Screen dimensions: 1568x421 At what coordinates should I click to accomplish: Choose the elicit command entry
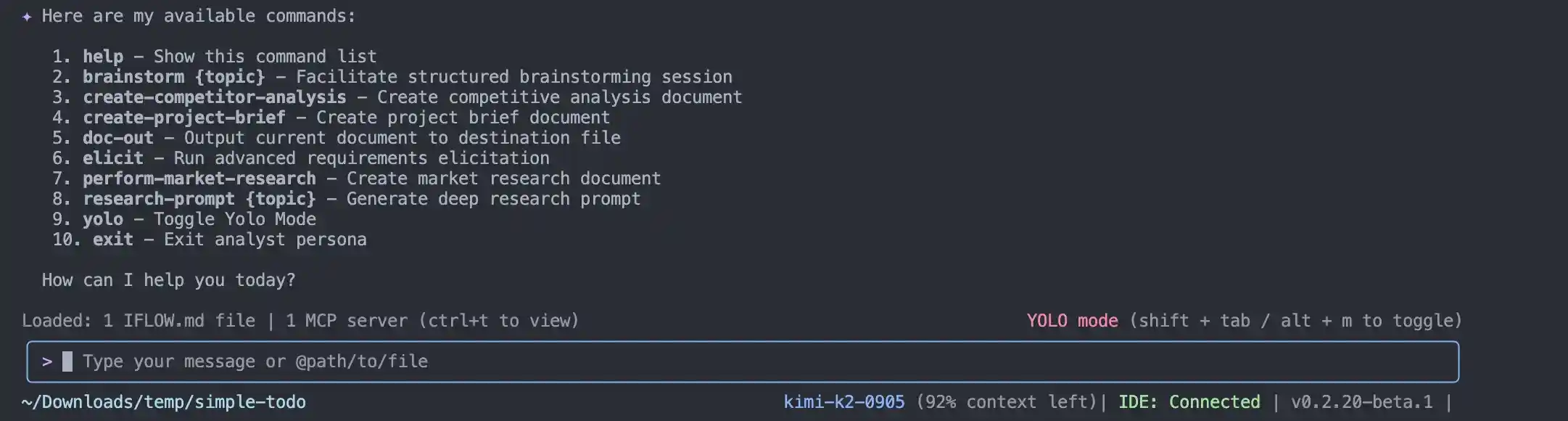click(112, 158)
